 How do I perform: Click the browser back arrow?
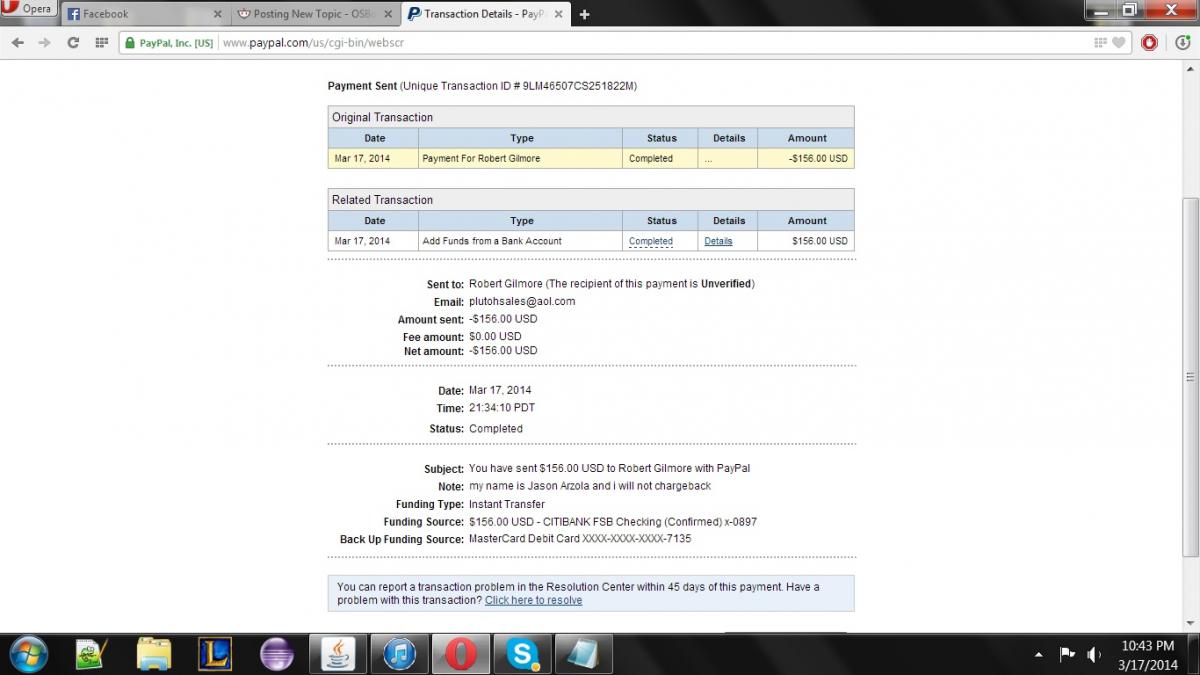click(17, 43)
